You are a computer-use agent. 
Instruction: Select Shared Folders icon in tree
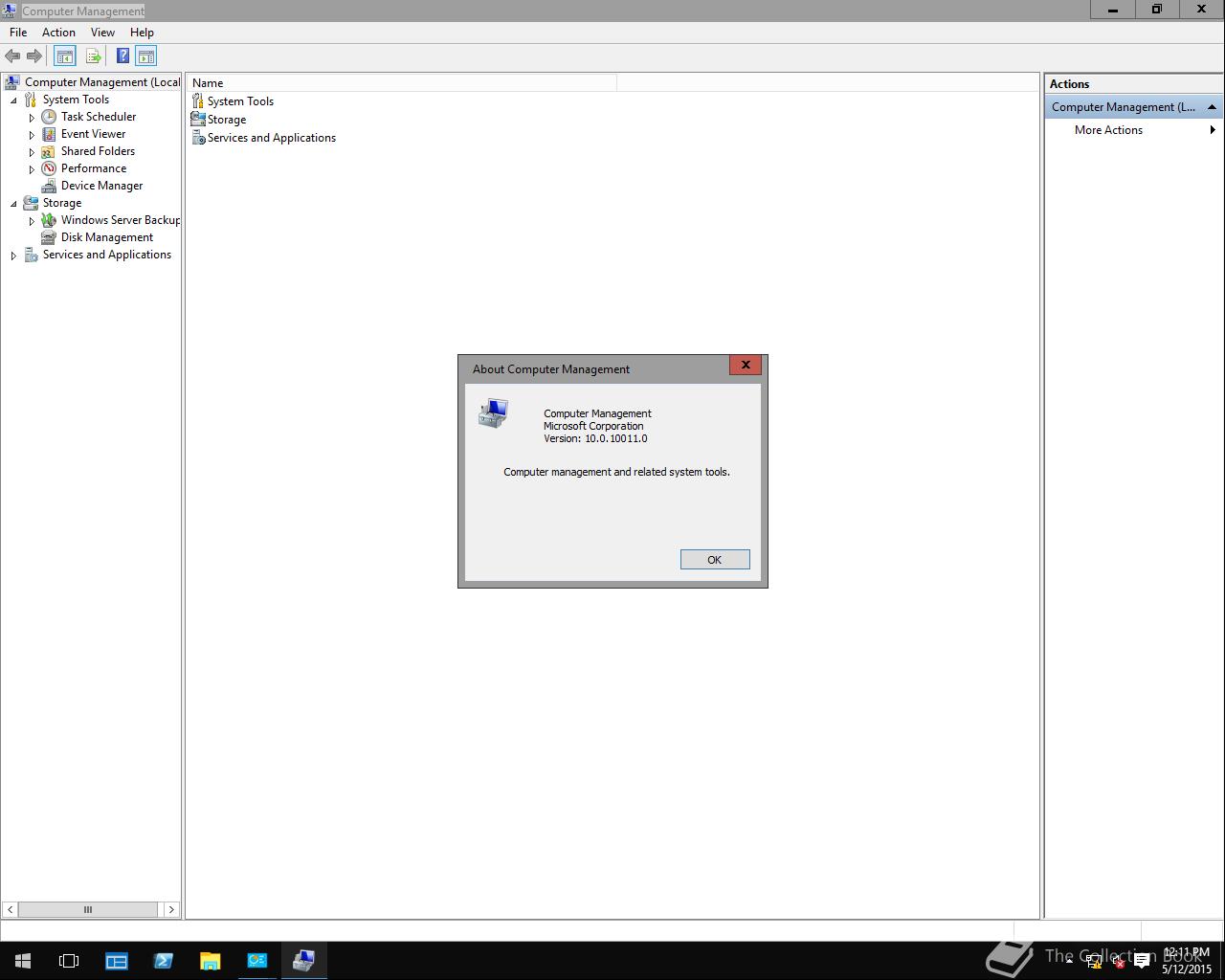(x=49, y=151)
